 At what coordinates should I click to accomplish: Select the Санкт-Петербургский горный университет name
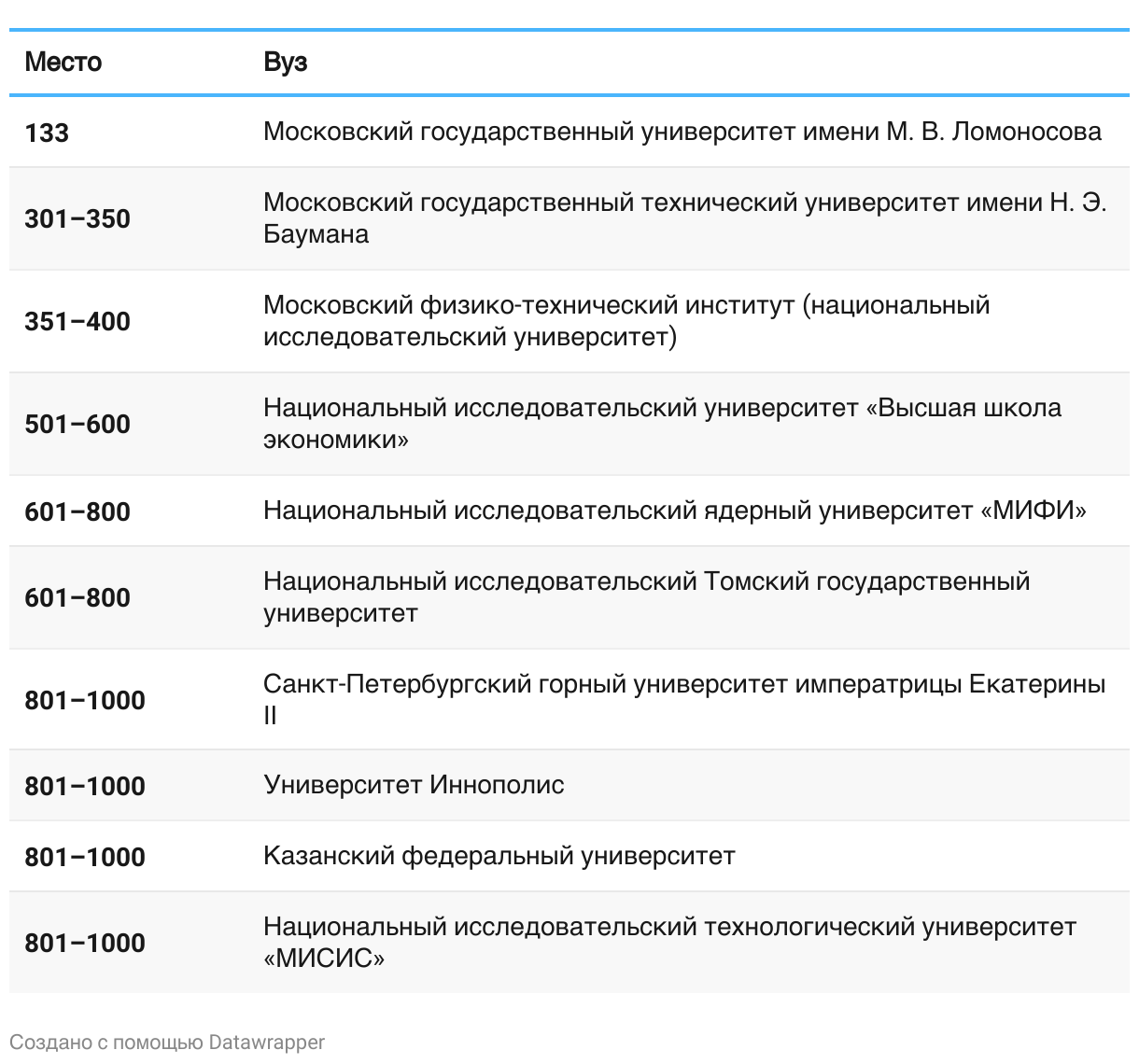click(x=683, y=699)
